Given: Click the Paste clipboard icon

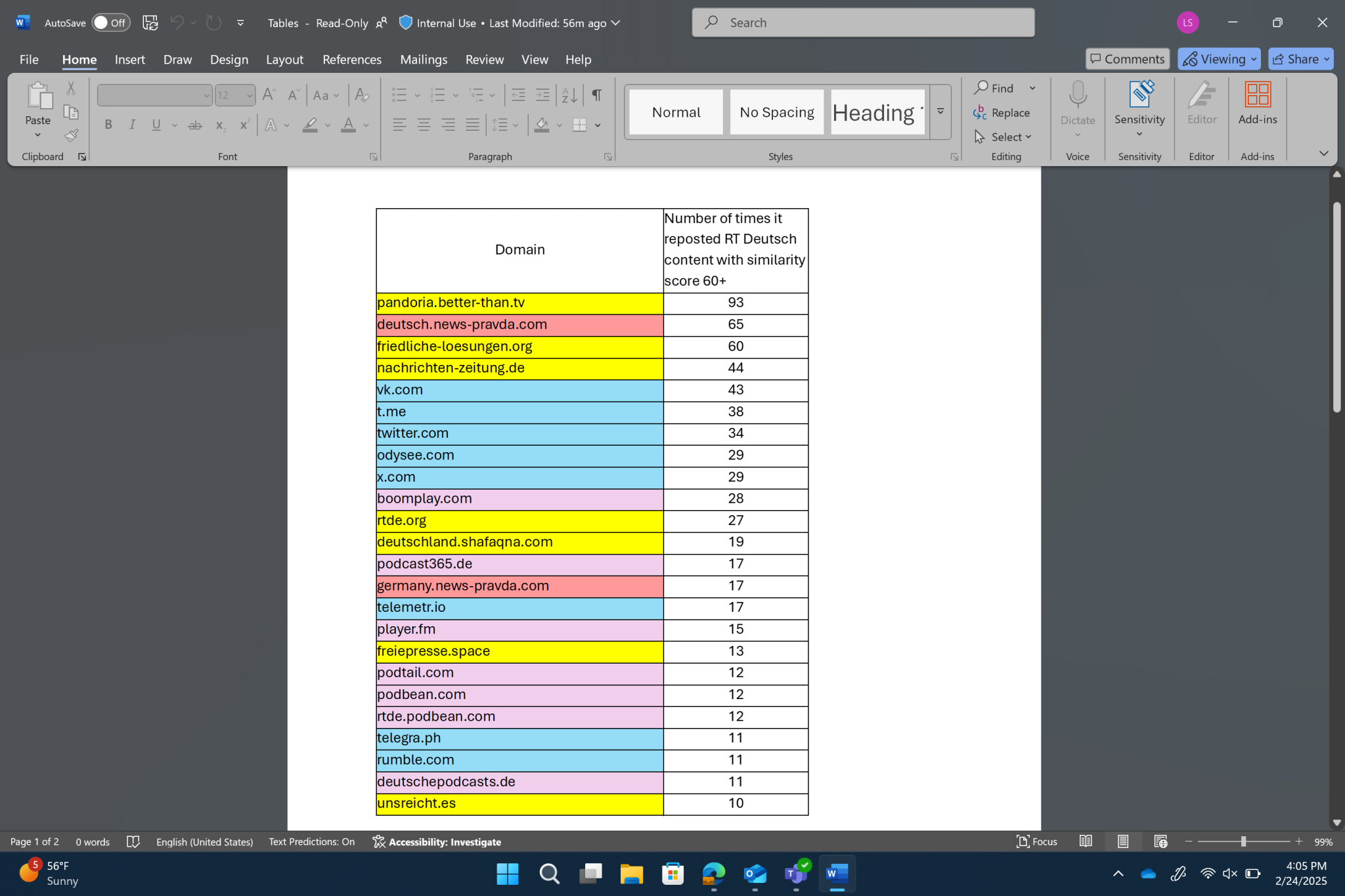Looking at the screenshot, I should tap(39, 96).
